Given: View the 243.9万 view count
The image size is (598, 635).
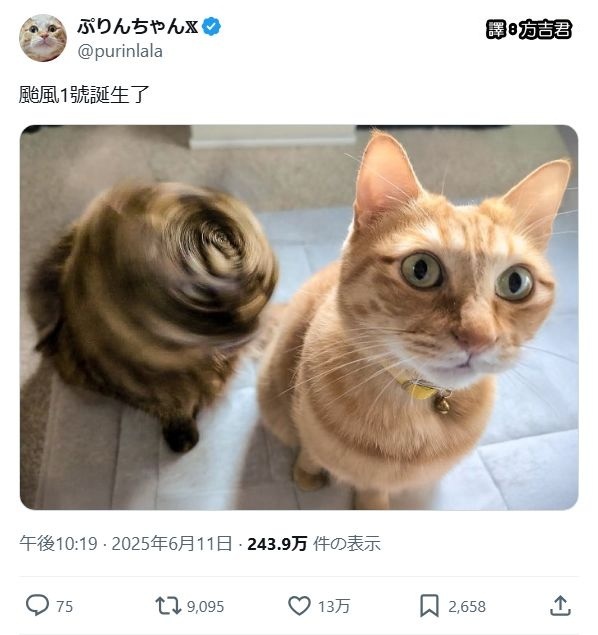Looking at the screenshot, I should click(x=277, y=543).
